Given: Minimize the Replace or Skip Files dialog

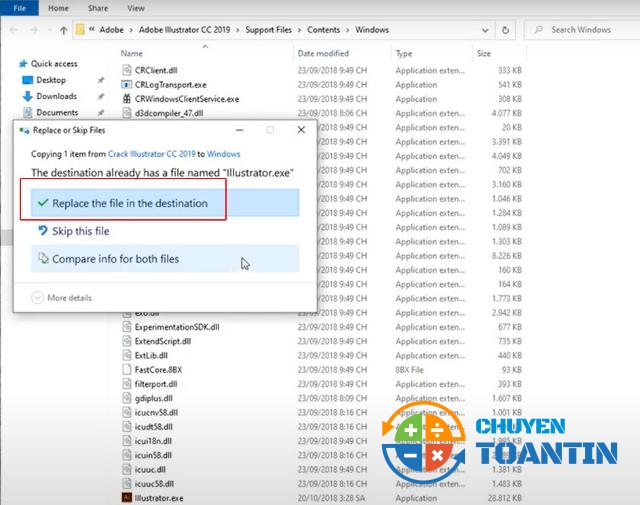Looking at the screenshot, I should pyautogui.click(x=240, y=130).
